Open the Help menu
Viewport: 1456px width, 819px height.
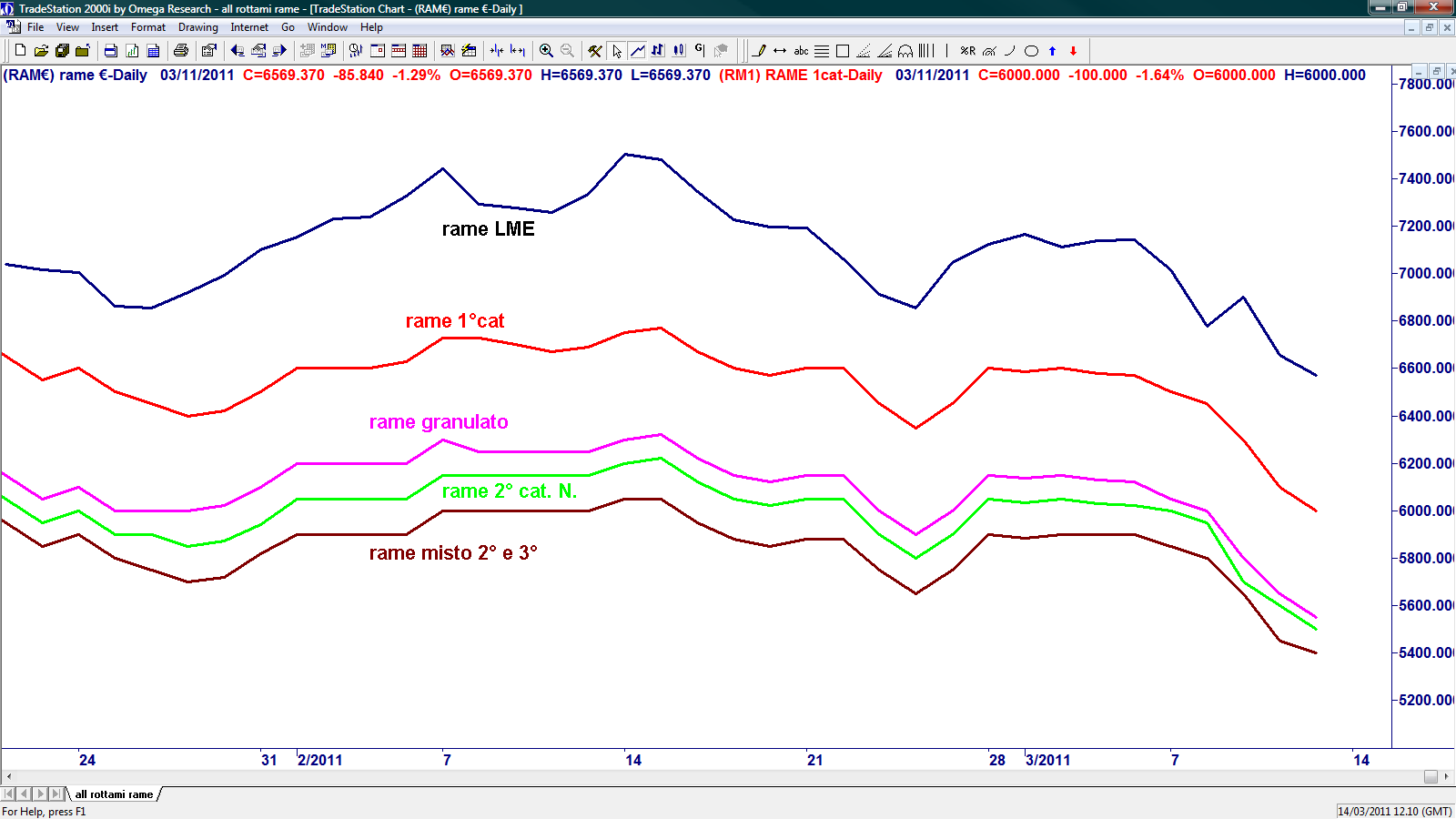(371, 27)
